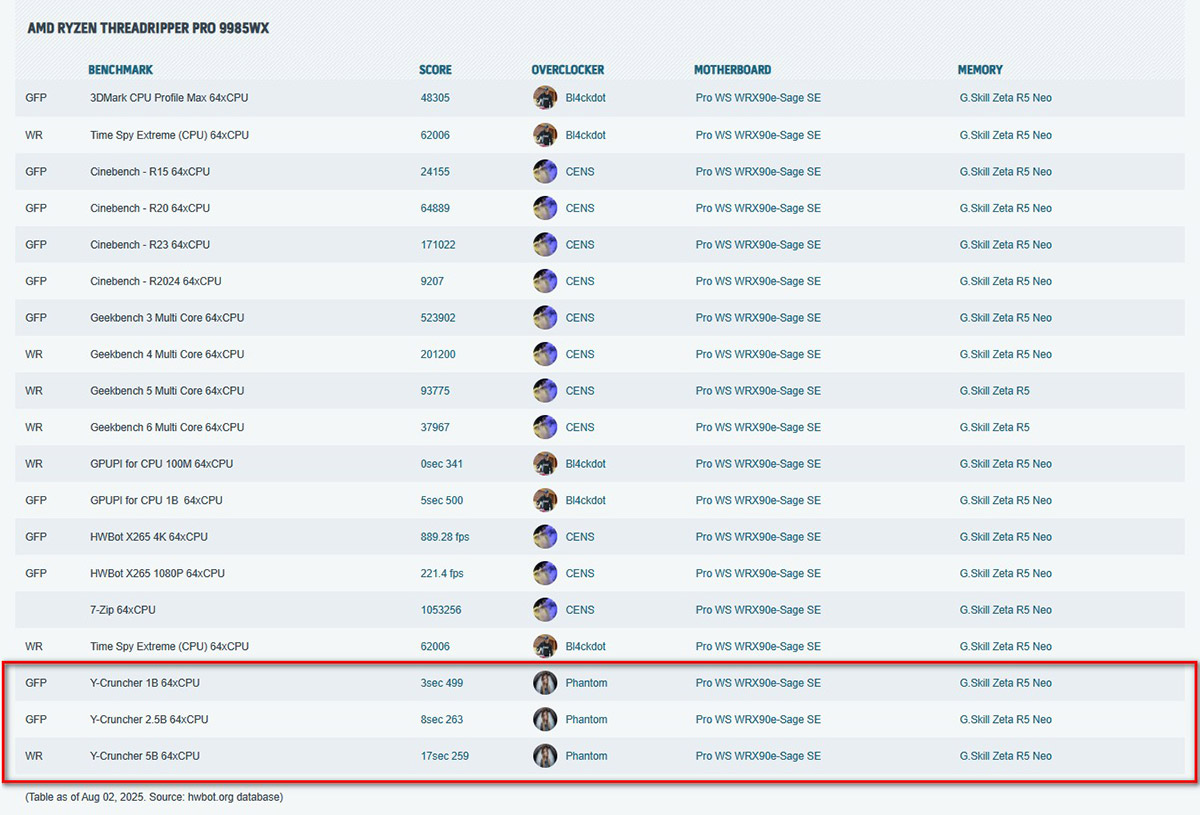Screen dimensions: 1200x815
Task: Click Phantom name in Y-Cruncher 5B row
Action: pyautogui.click(x=586, y=756)
